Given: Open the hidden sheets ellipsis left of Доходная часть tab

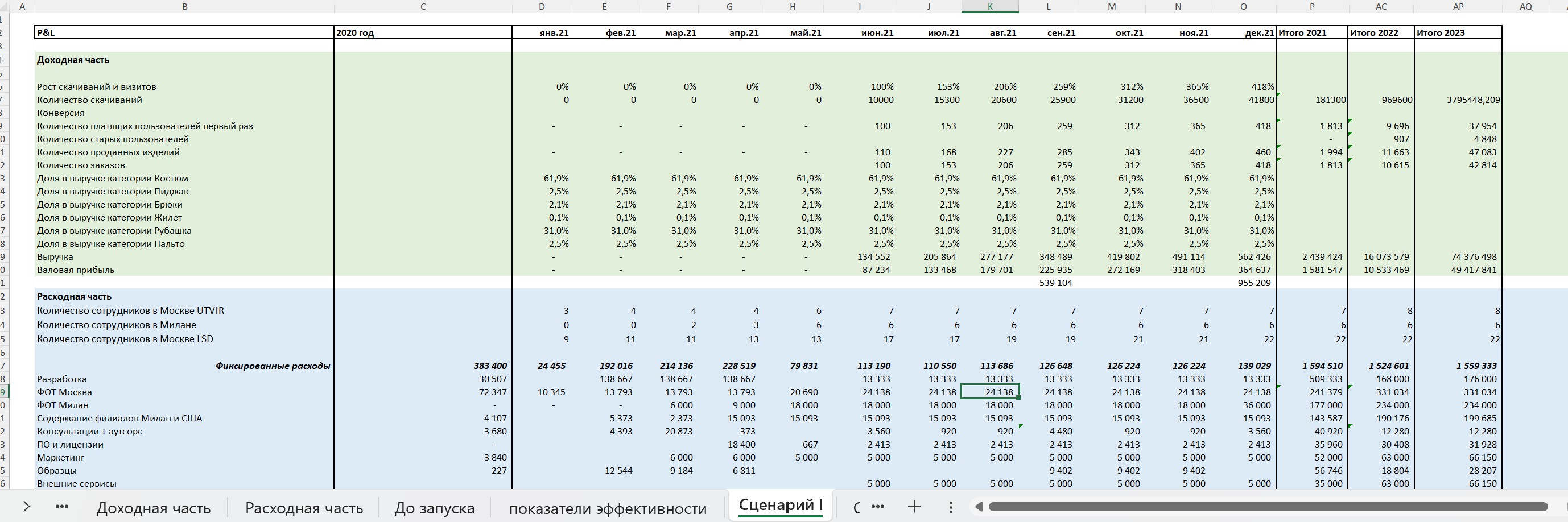Looking at the screenshot, I should click(61, 506).
